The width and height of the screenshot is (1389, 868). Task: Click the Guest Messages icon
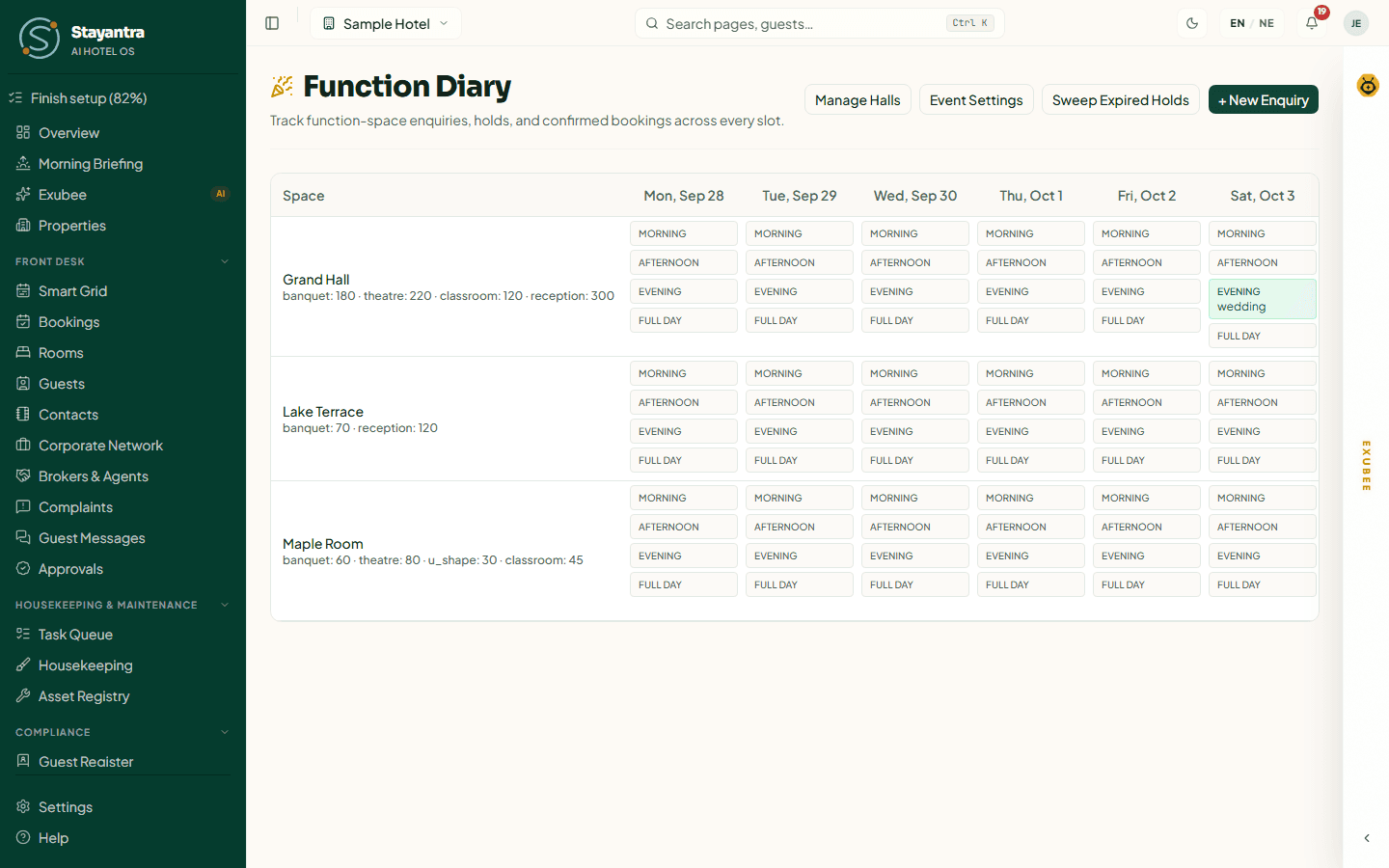coord(23,538)
